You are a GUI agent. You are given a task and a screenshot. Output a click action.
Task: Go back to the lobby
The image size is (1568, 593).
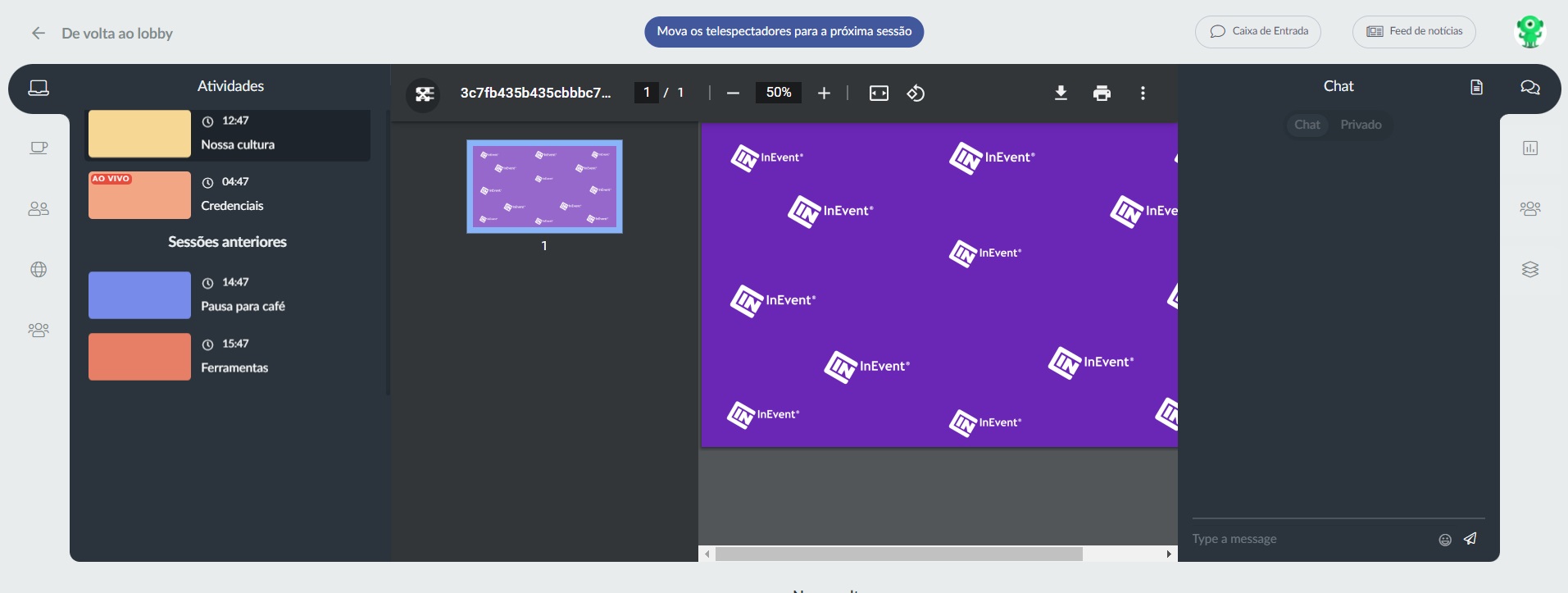click(117, 34)
